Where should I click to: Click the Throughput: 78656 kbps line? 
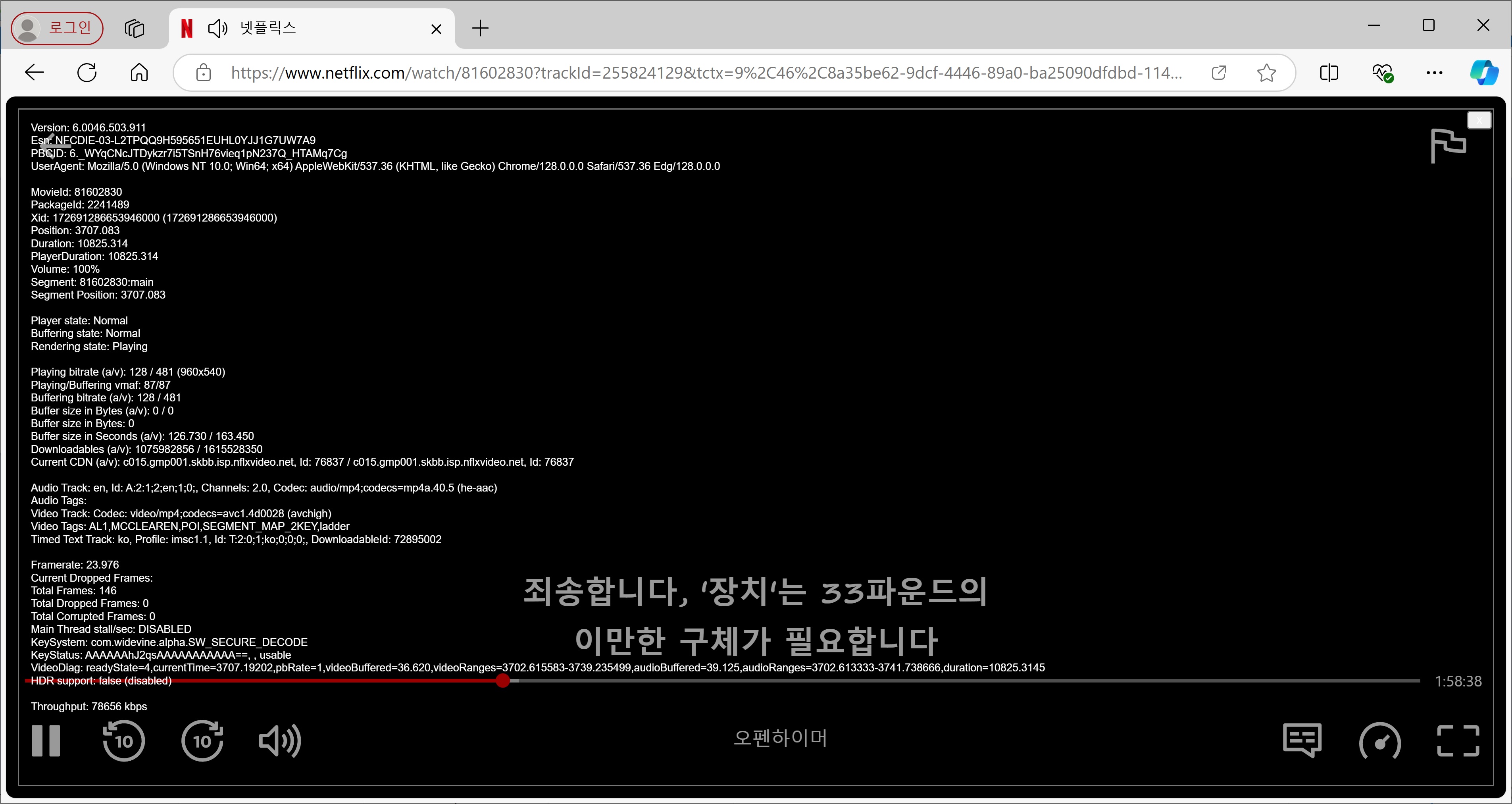[x=88, y=706]
